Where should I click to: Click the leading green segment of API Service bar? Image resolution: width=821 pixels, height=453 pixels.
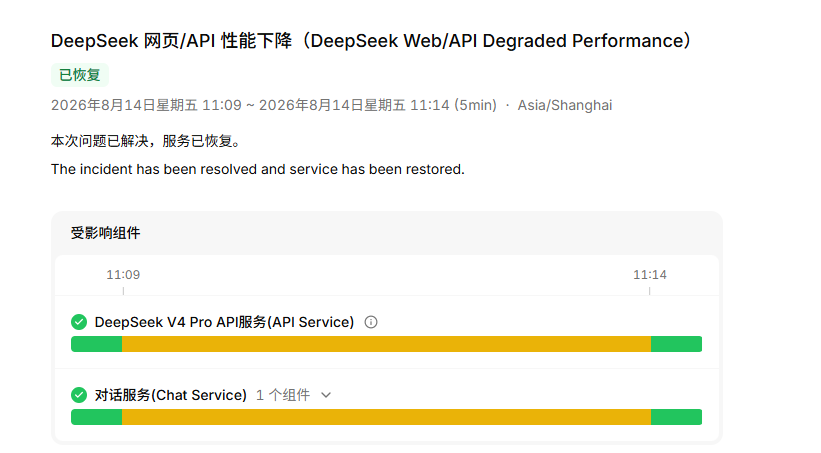coord(97,344)
